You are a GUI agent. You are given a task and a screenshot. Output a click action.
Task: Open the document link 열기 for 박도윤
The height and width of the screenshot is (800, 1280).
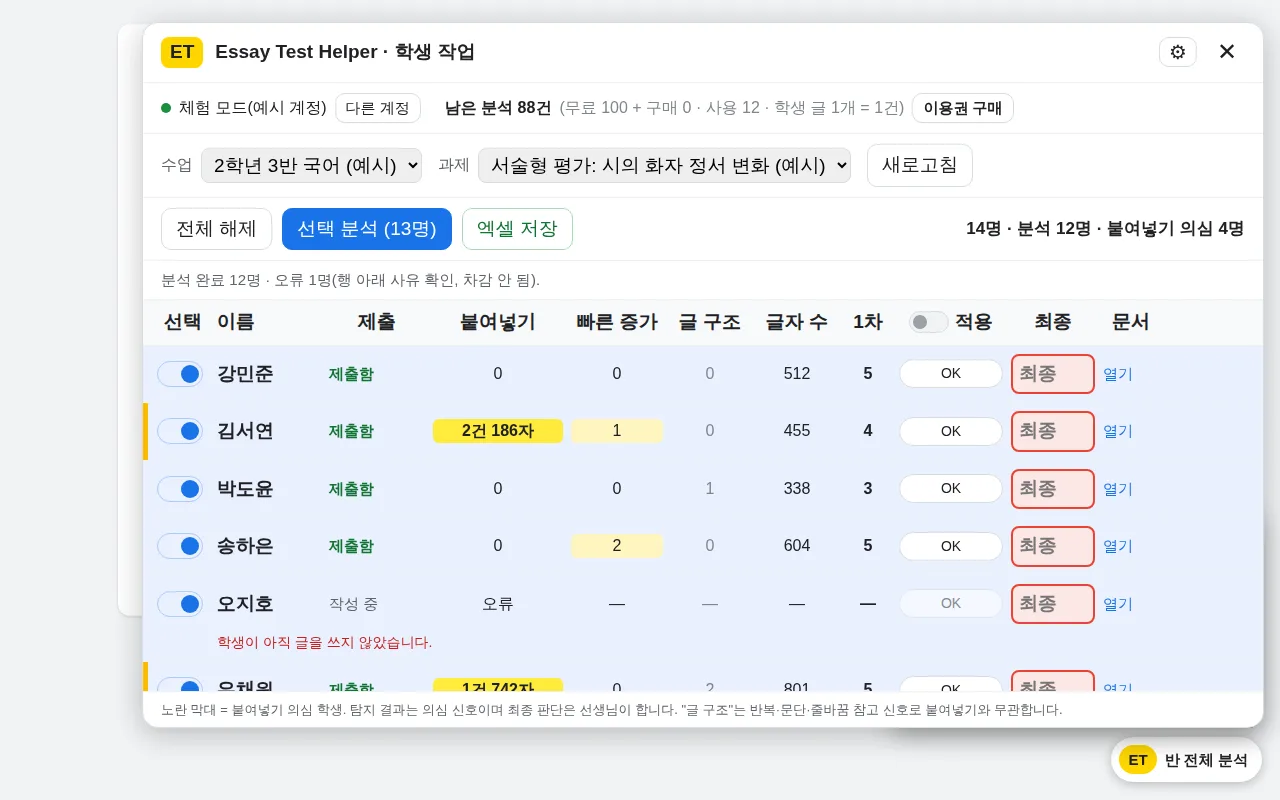pyautogui.click(x=1118, y=489)
